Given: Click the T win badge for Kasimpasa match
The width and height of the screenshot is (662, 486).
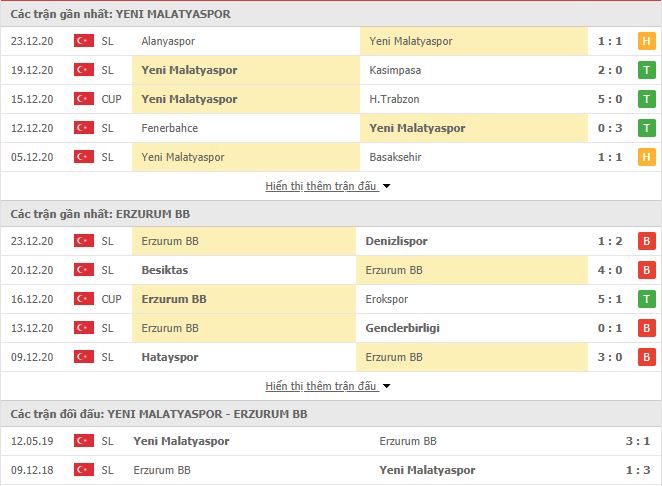Looking at the screenshot, I should (x=646, y=70).
